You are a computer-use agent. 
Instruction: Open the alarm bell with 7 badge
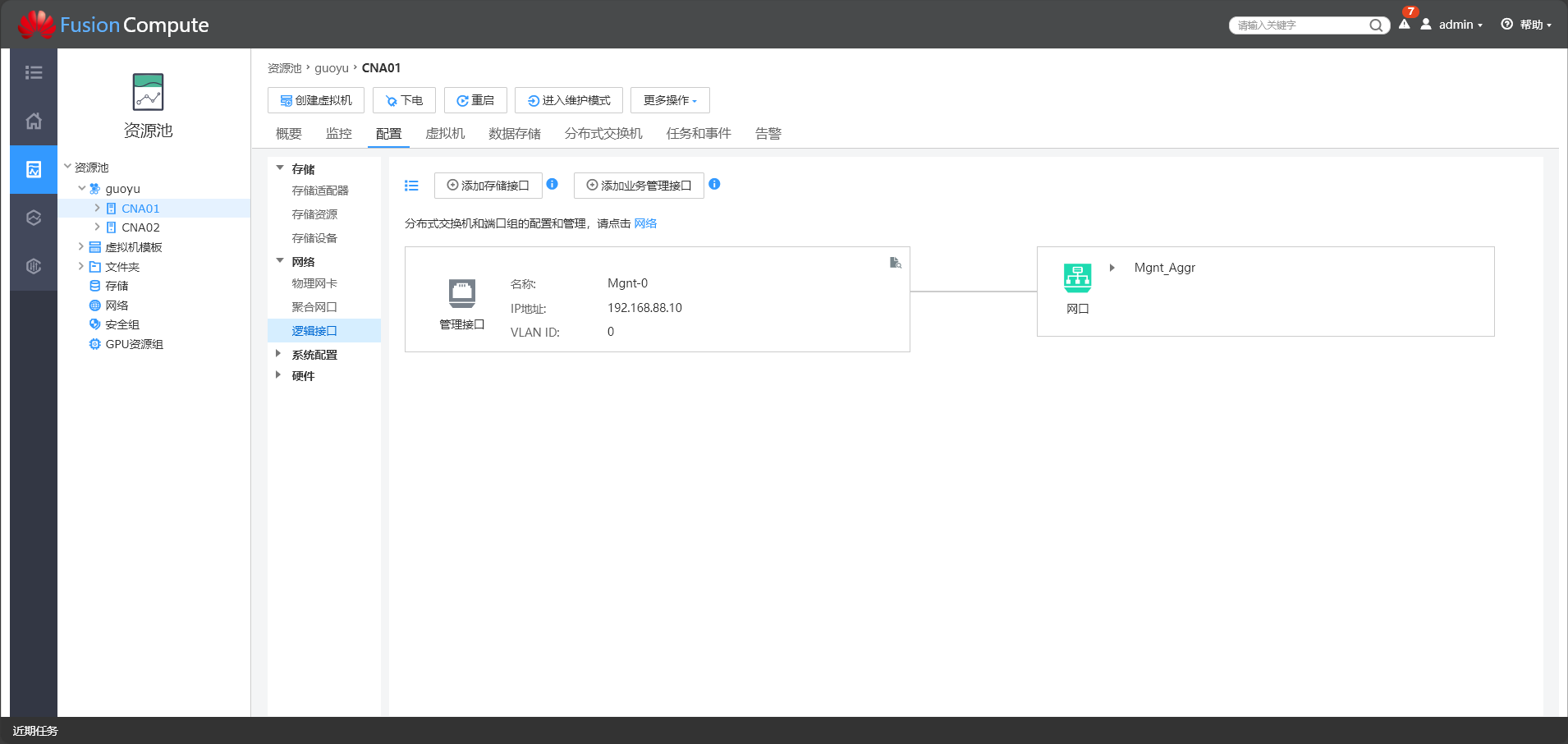(x=1405, y=24)
